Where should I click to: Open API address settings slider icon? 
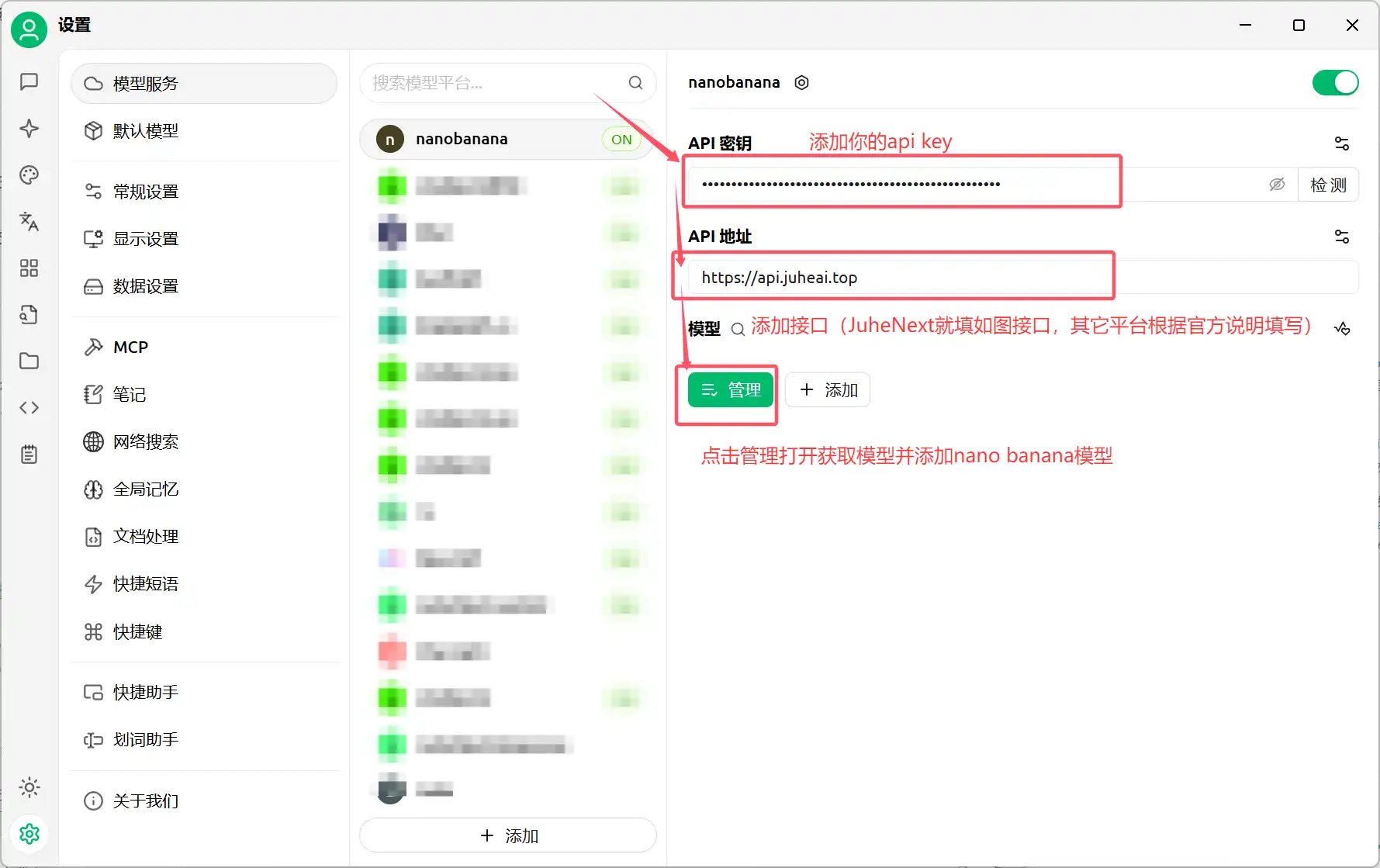pos(1342,236)
